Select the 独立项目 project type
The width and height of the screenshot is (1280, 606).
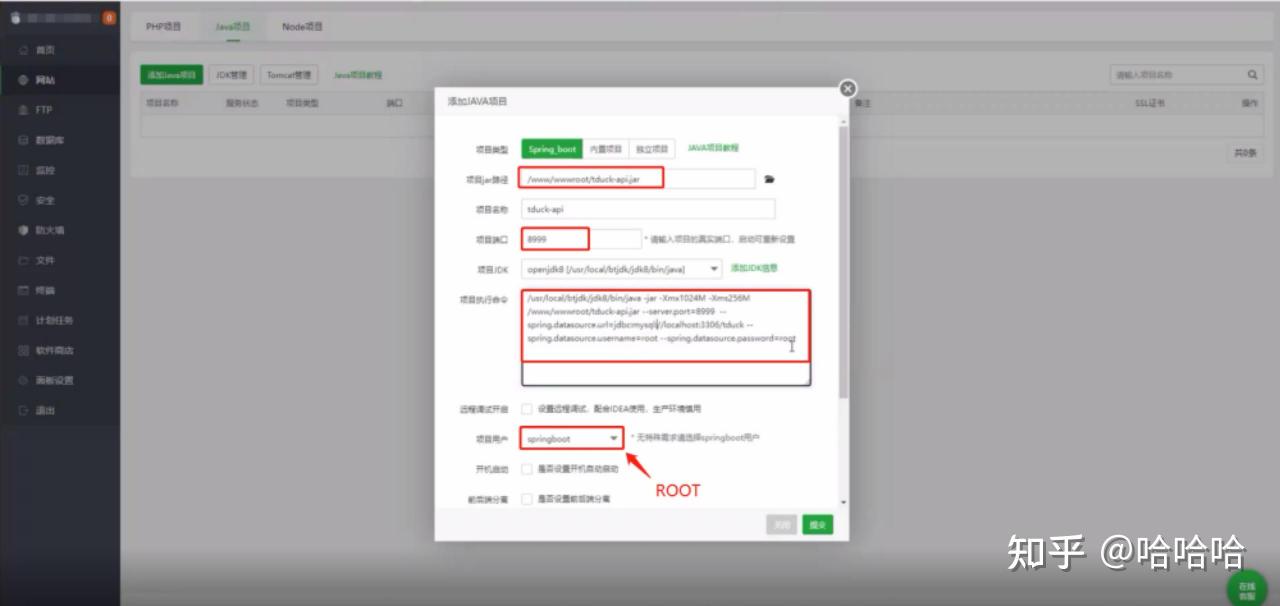coord(652,149)
